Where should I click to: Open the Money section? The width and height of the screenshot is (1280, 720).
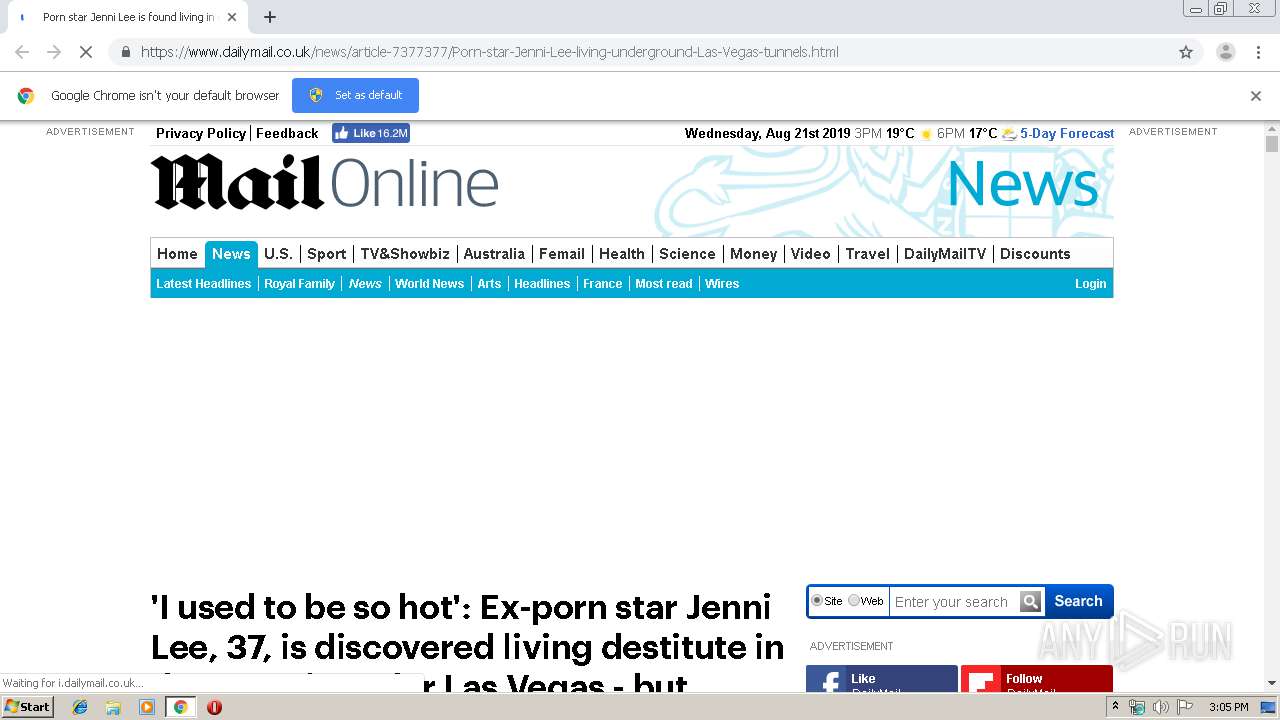[753, 254]
